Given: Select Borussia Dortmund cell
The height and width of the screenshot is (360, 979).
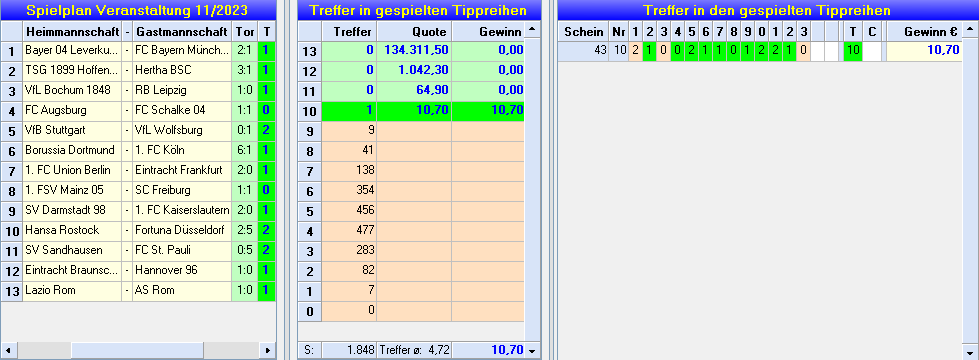Looking at the screenshot, I should (72, 150).
